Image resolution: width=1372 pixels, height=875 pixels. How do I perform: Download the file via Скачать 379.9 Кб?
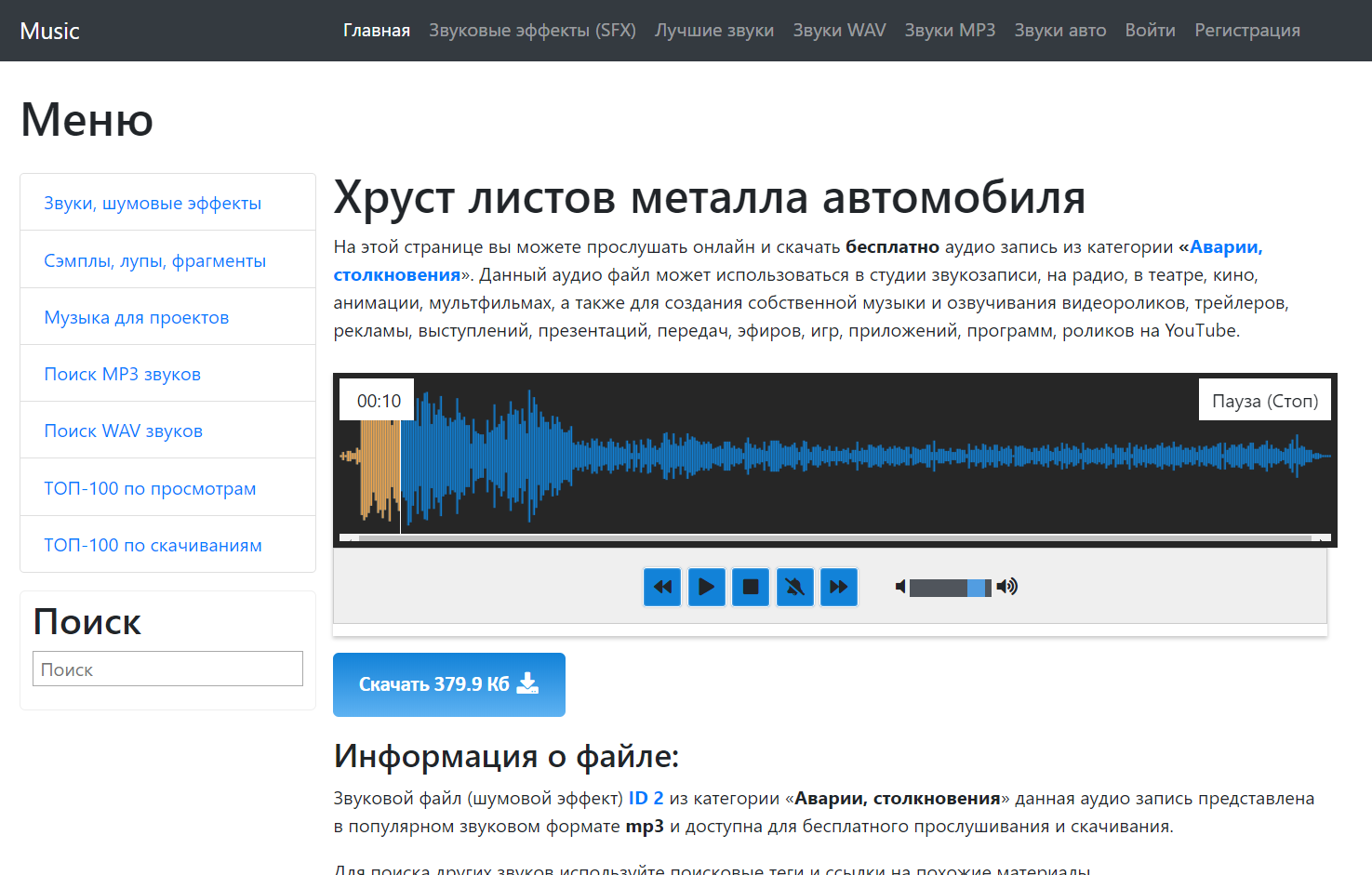pos(448,684)
